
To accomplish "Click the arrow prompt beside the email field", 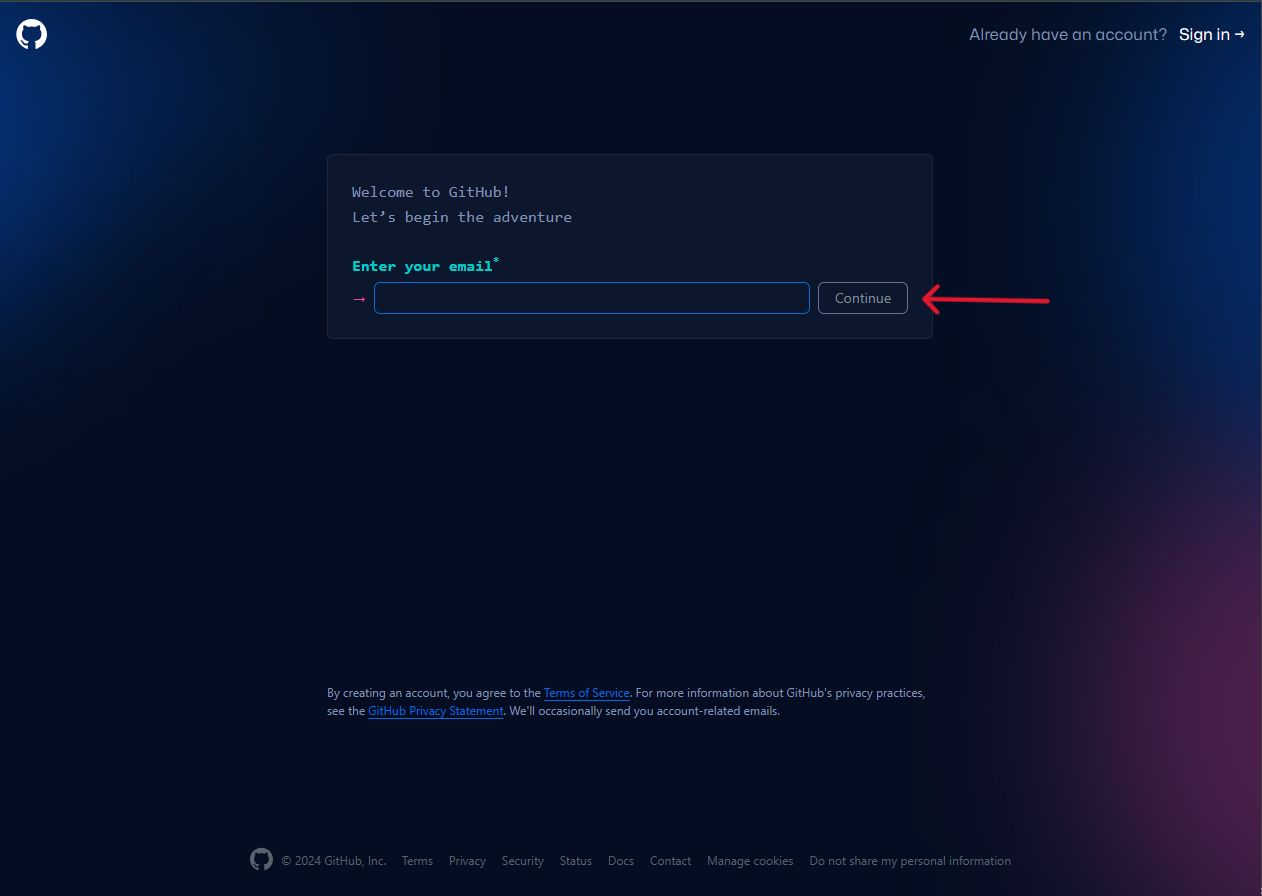I will click(x=359, y=298).
